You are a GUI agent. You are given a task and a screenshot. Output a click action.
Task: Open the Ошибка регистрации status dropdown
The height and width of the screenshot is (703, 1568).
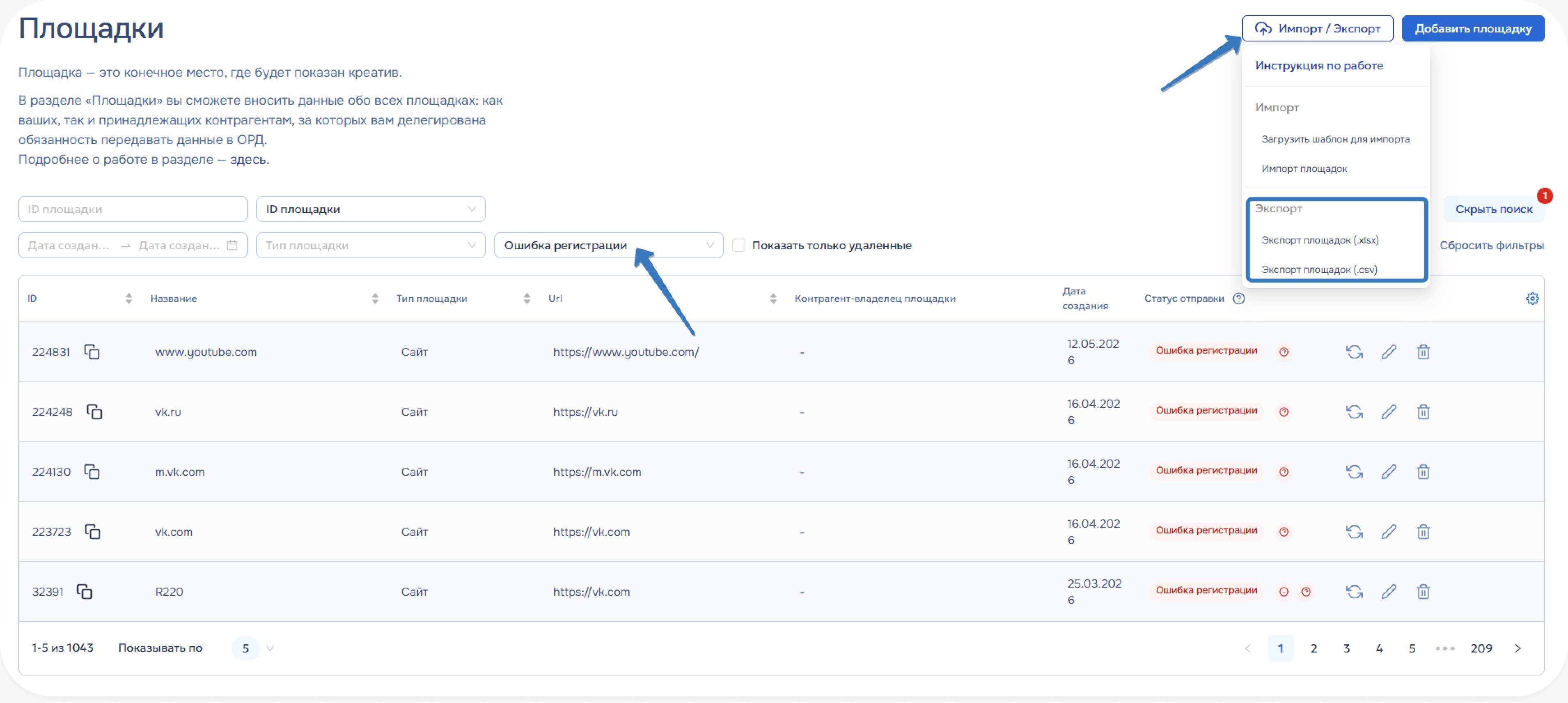pos(609,246)
